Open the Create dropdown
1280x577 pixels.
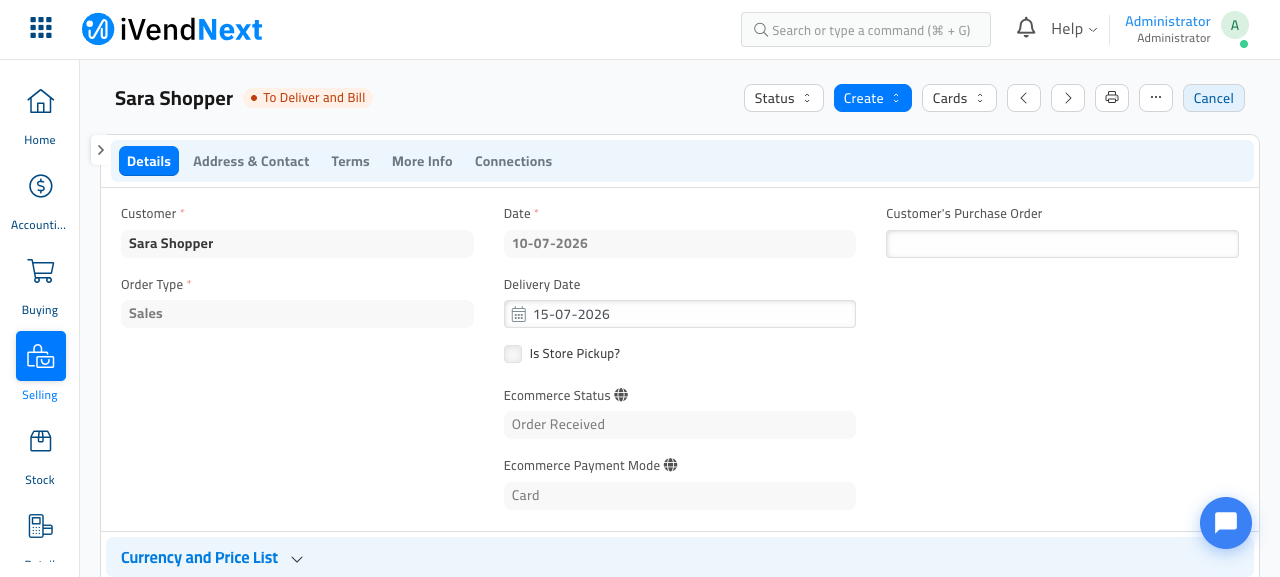pos(872,98)
